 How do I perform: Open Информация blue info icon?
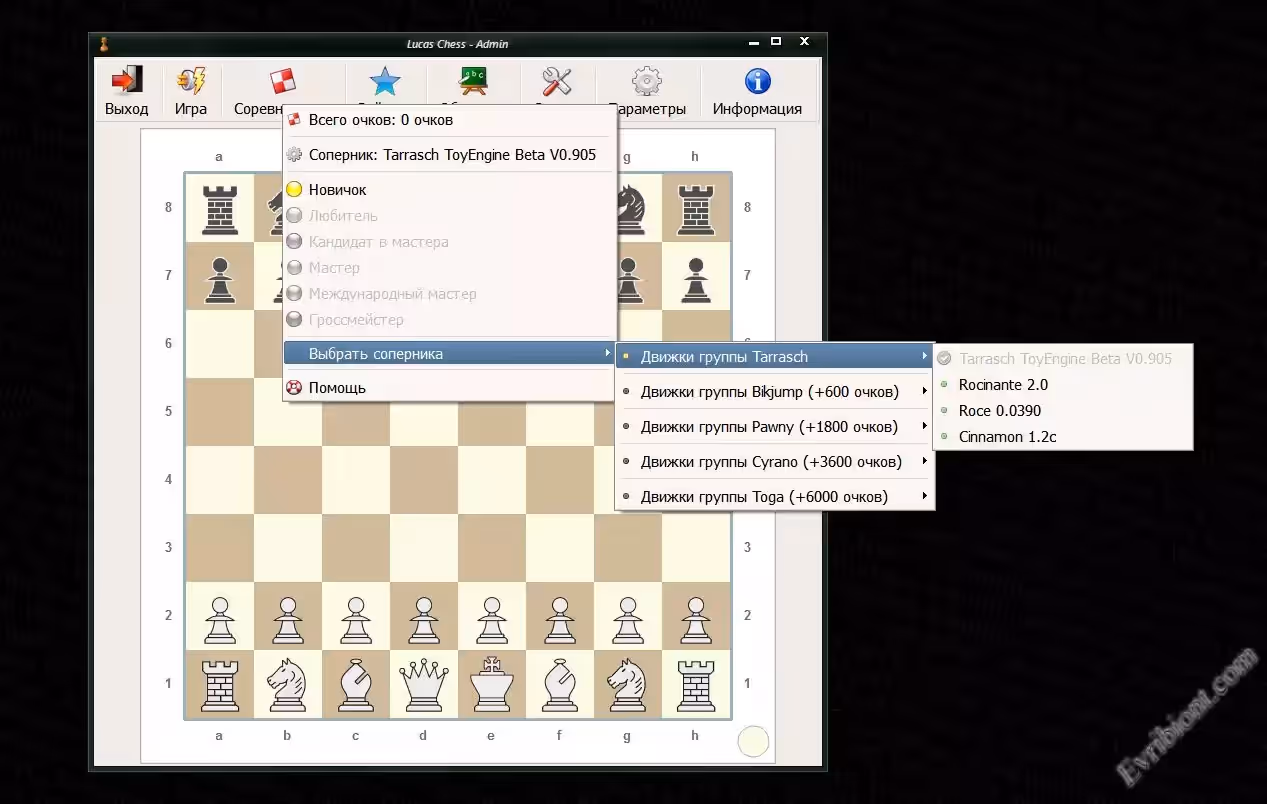757,82
